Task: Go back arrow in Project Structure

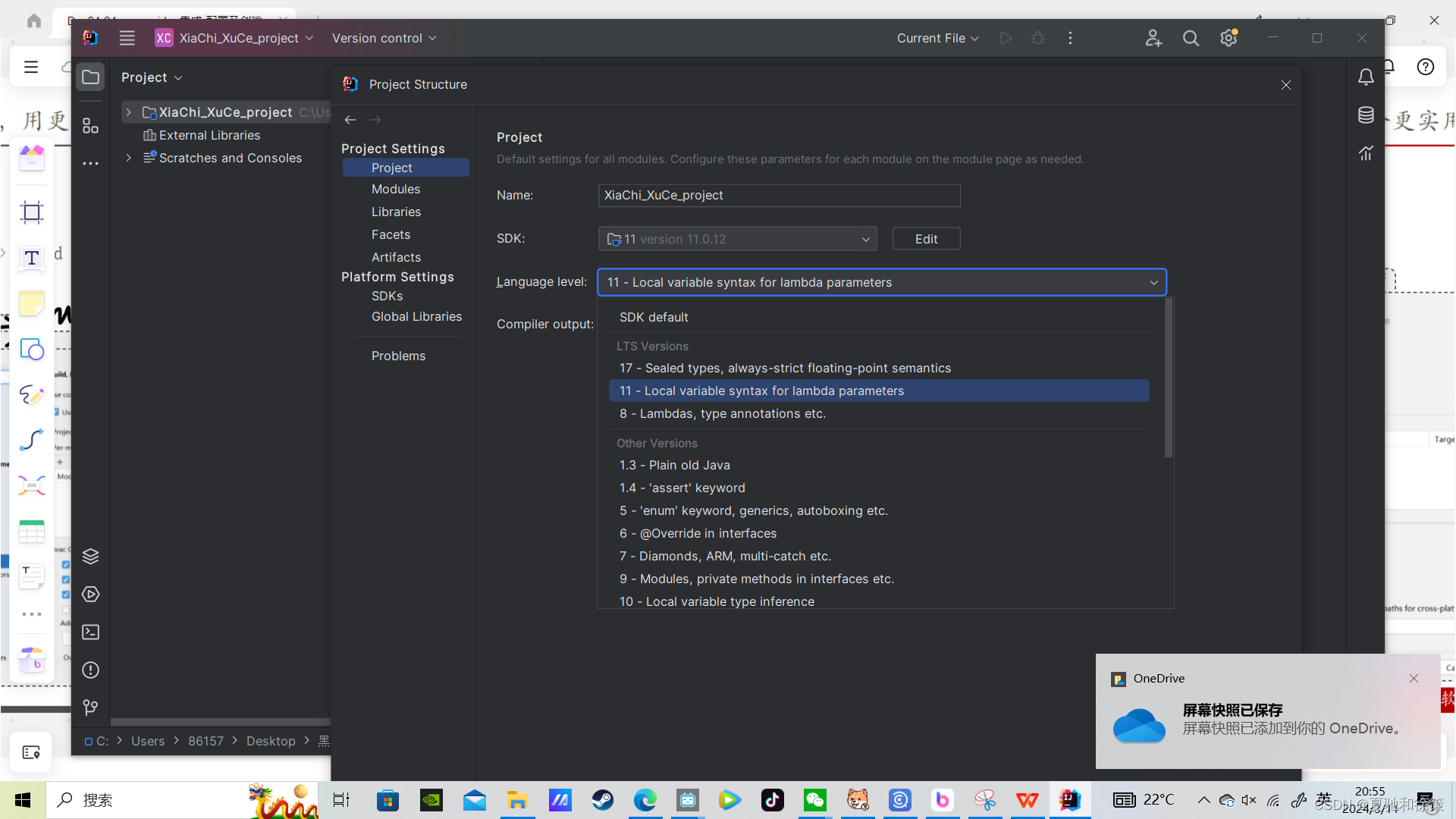Action: pyautogui.click(x=350, y=120)
